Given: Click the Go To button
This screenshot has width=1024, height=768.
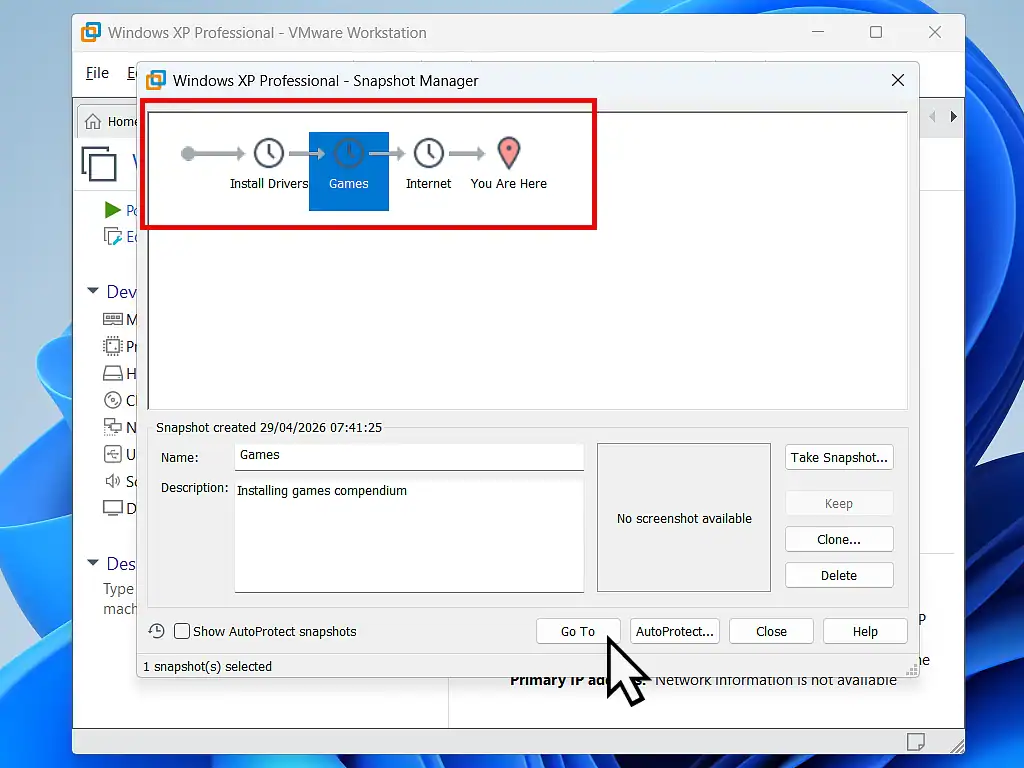Looking at the screenshot, I should click(578, 632).
